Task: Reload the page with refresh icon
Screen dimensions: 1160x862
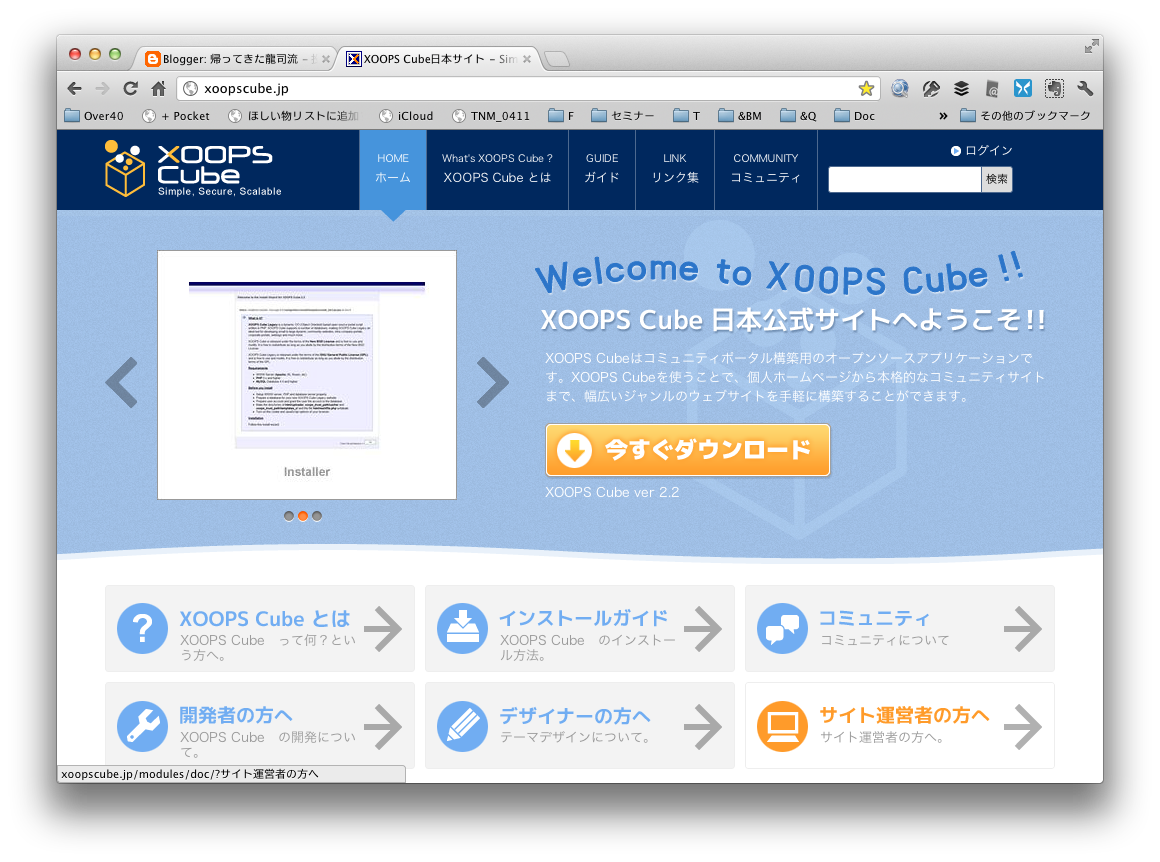Action: 130,89
